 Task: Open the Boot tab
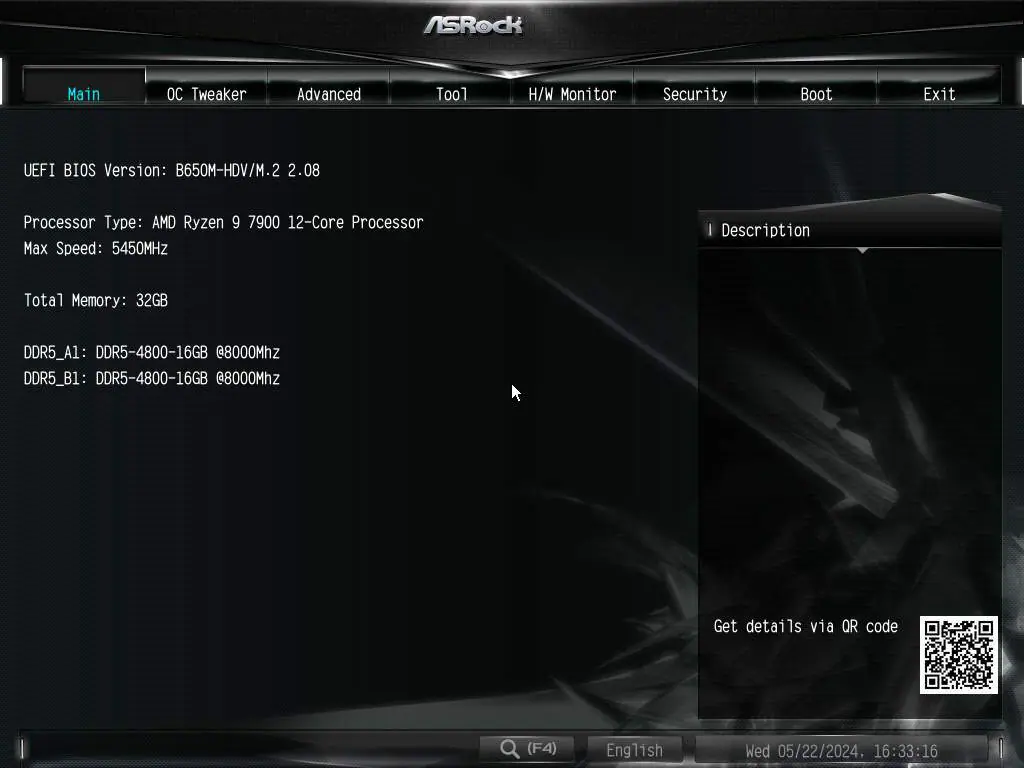click(x=816, y=94)
